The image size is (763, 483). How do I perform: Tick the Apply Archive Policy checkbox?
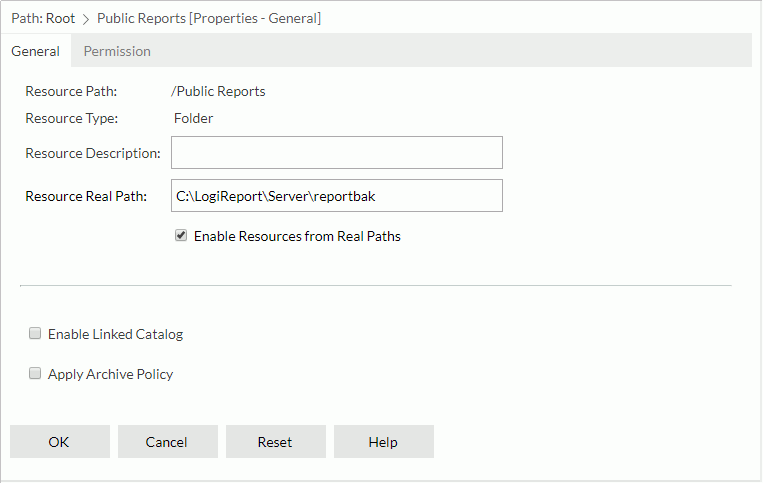(35, 374)
